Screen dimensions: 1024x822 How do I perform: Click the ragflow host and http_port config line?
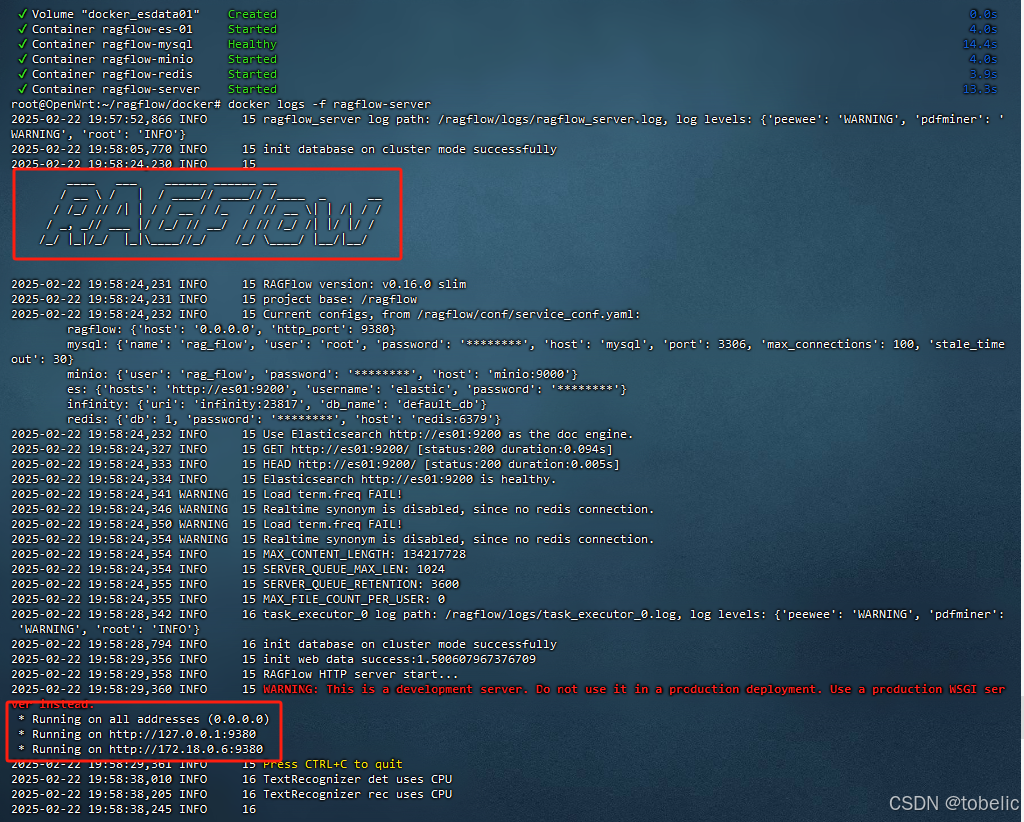coord(231,329)
